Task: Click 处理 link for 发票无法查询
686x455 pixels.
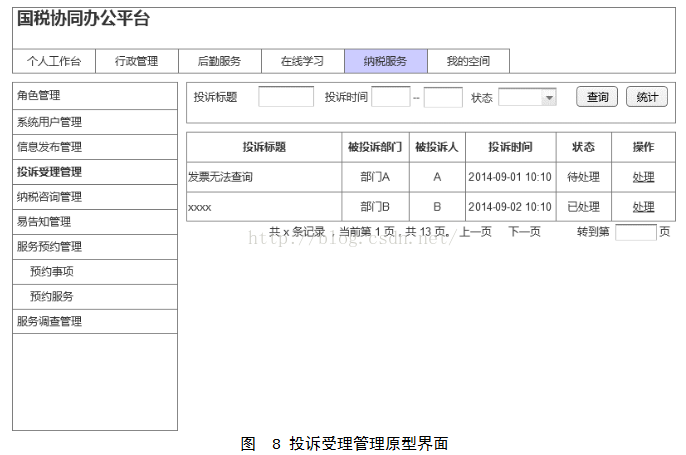Action: 644,177
